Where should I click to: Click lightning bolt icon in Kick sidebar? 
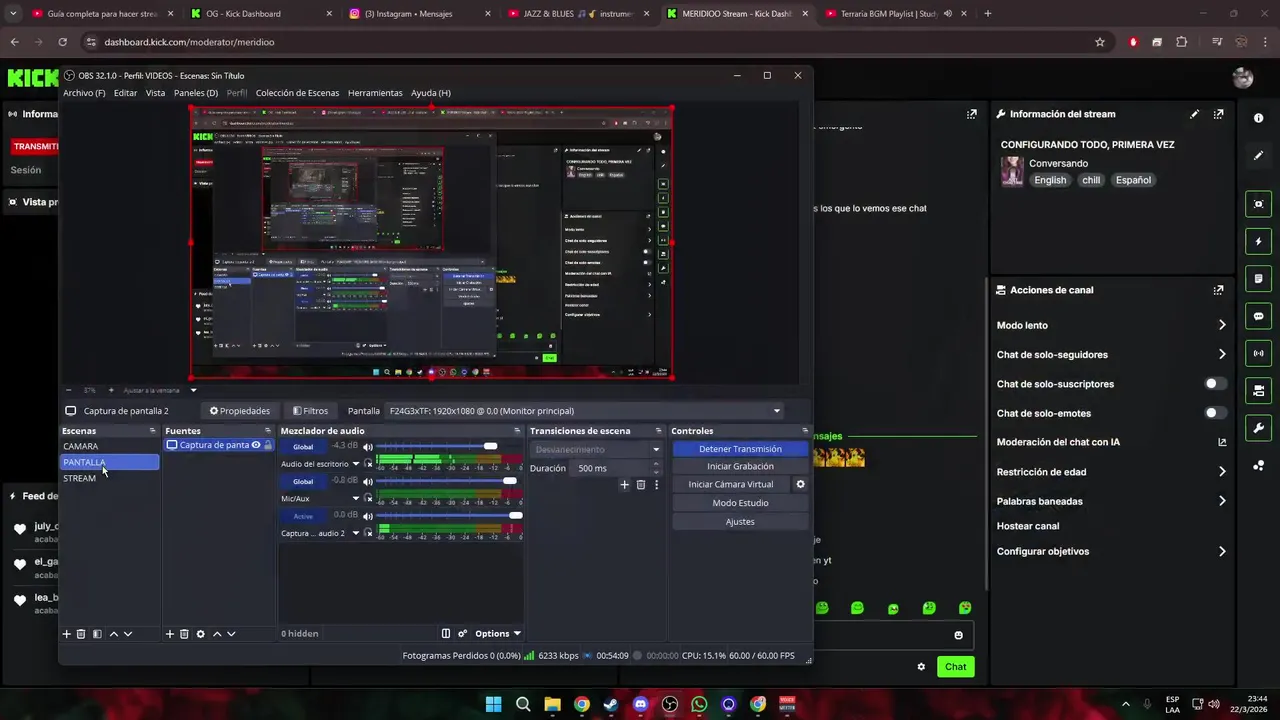[1258, 242]
